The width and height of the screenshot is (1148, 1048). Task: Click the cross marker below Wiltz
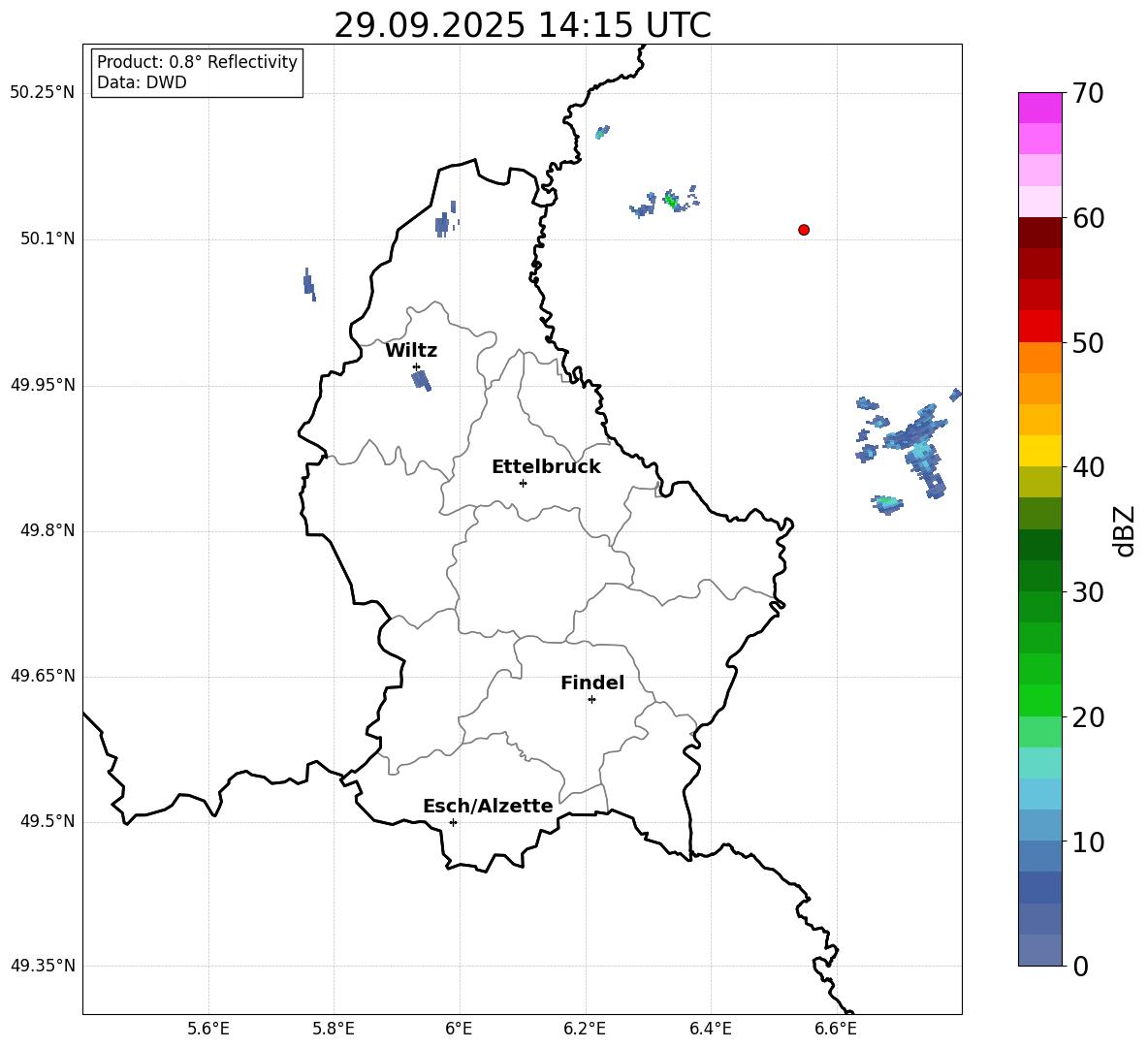tap(417, 366)
